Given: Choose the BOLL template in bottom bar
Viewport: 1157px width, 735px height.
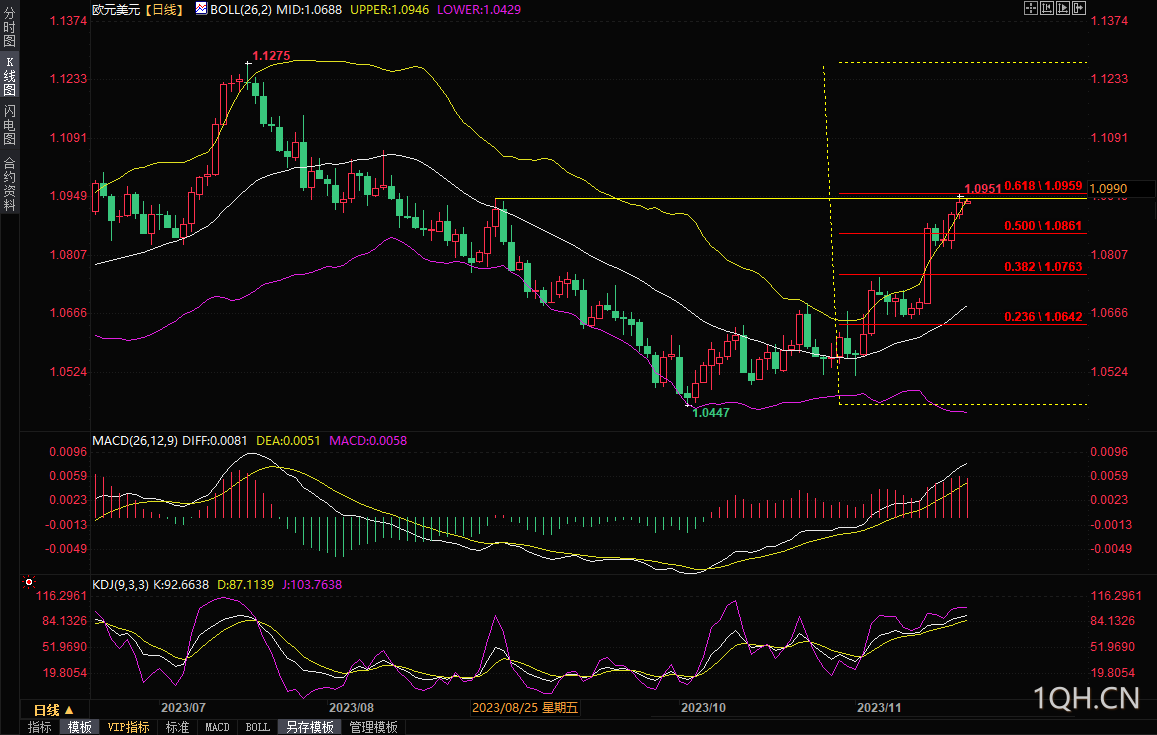Looking at the screenshot, I should pyautogui.click(x=257, y=727).
